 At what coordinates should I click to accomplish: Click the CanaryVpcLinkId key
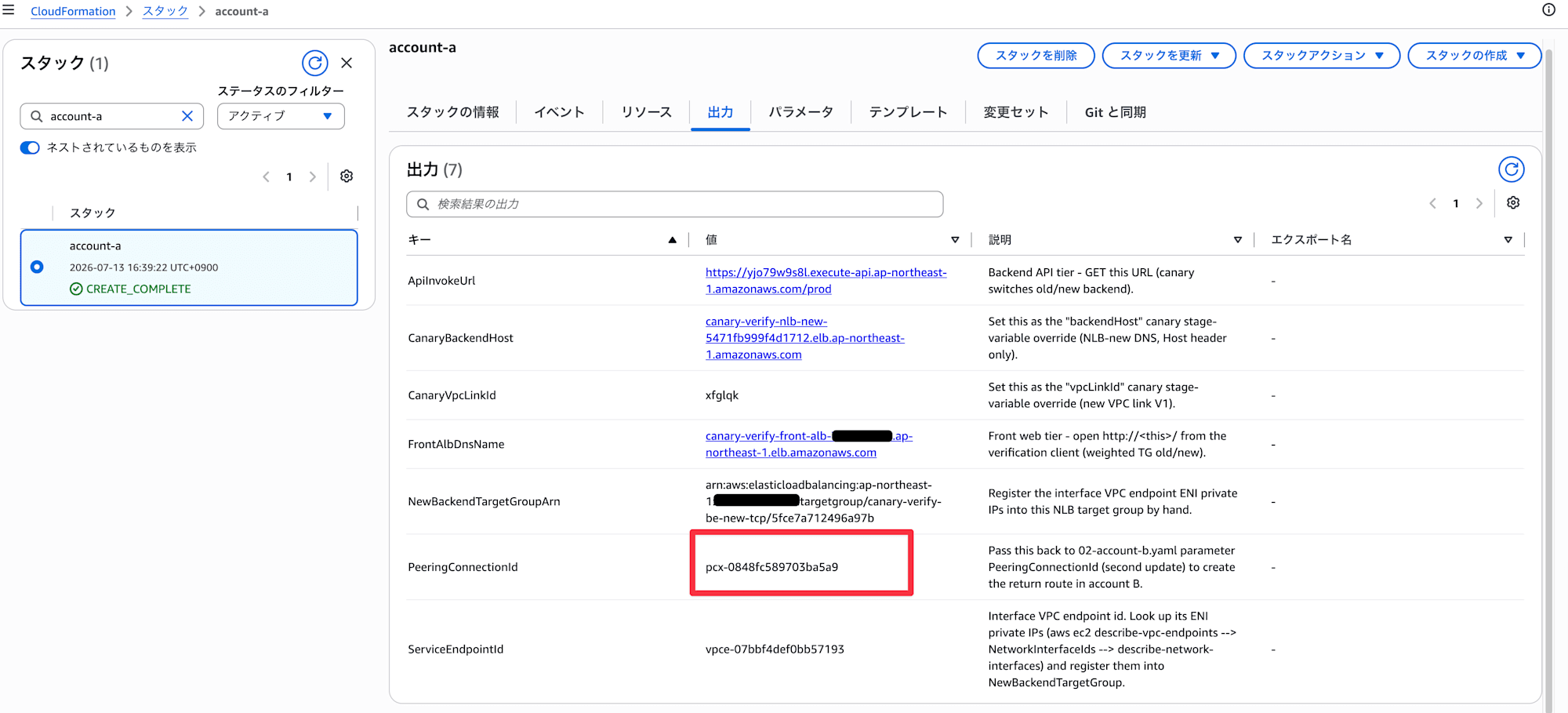tap(452, 395)
